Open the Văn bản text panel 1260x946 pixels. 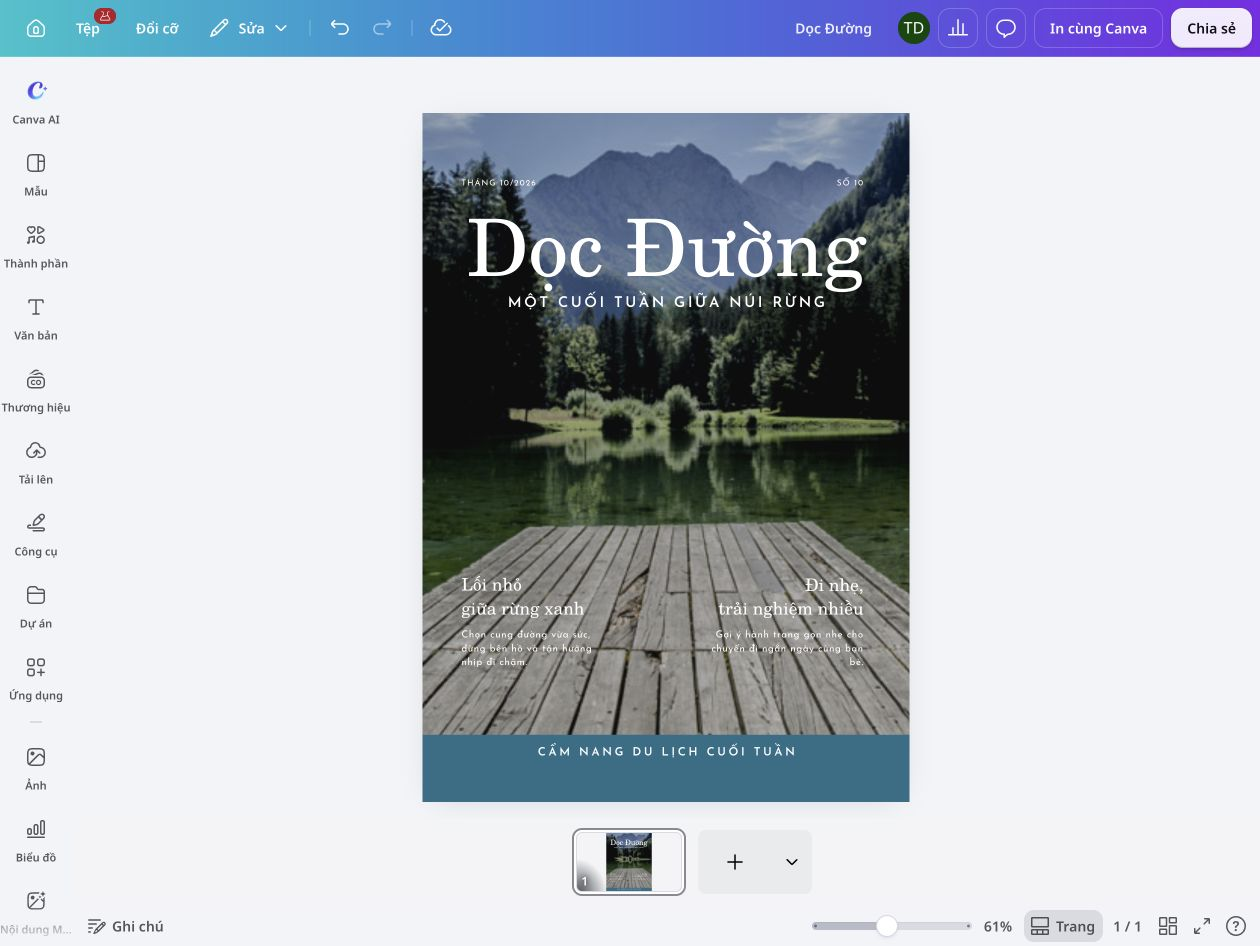[x=36, y=319]
